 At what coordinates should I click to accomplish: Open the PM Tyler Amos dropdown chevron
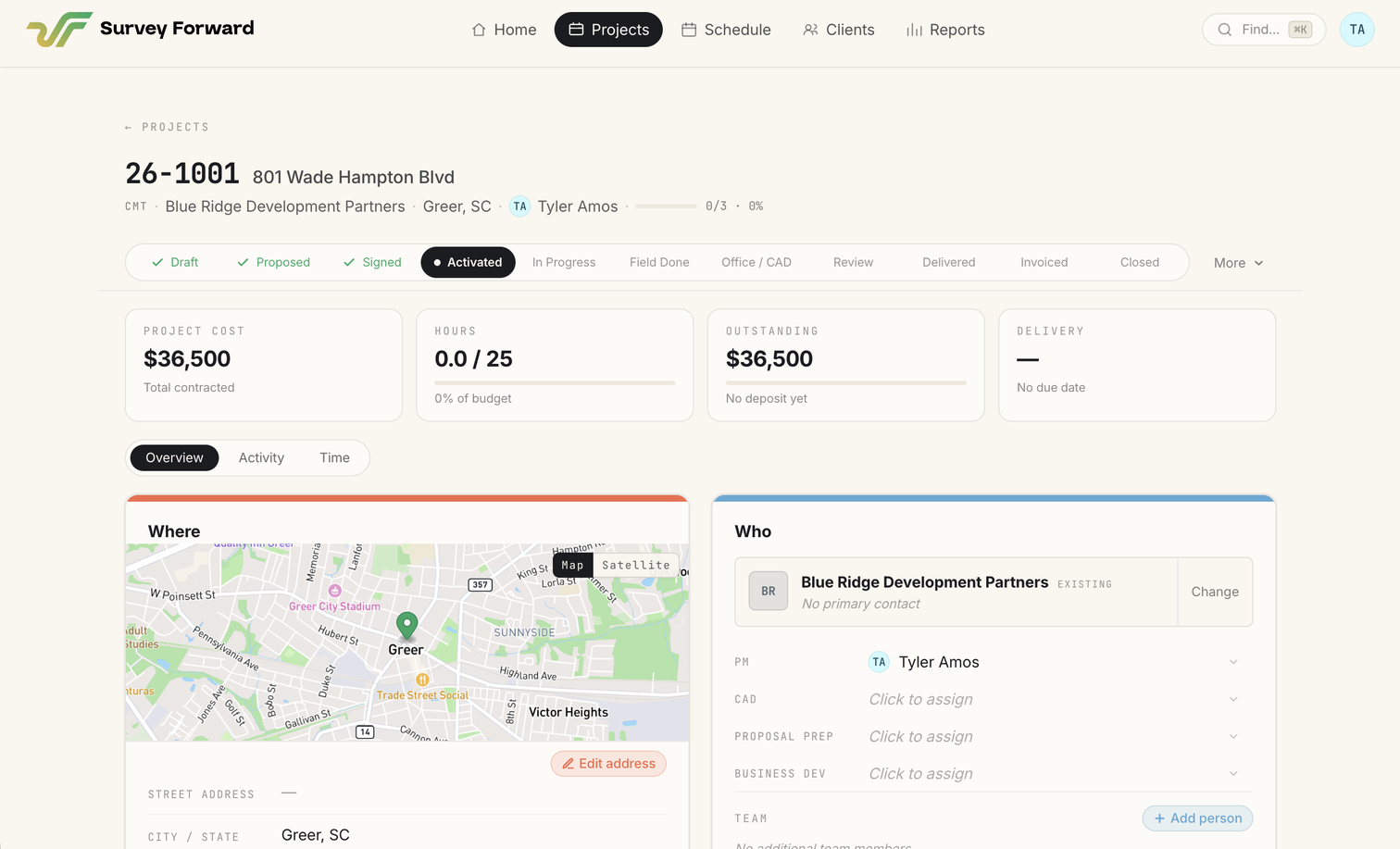click(x=1233, y=662)
